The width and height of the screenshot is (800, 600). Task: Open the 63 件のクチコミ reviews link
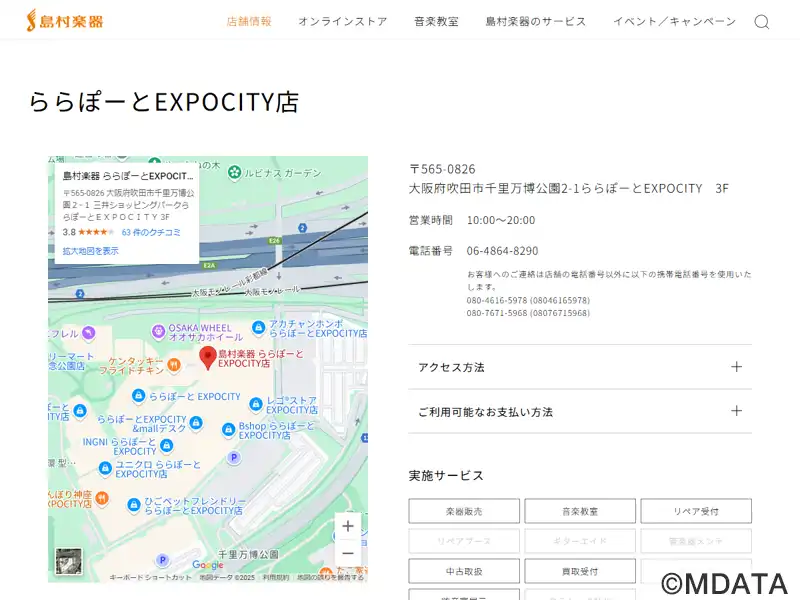point(151,232)
